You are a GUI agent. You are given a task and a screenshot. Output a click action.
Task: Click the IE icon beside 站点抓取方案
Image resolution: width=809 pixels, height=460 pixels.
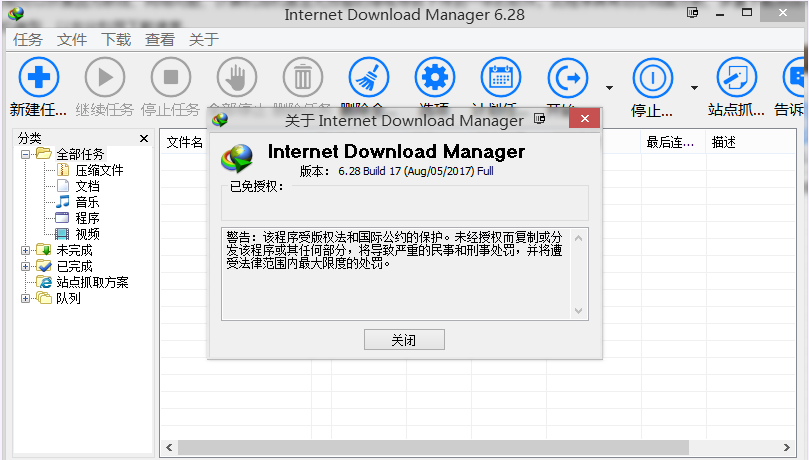44,282
